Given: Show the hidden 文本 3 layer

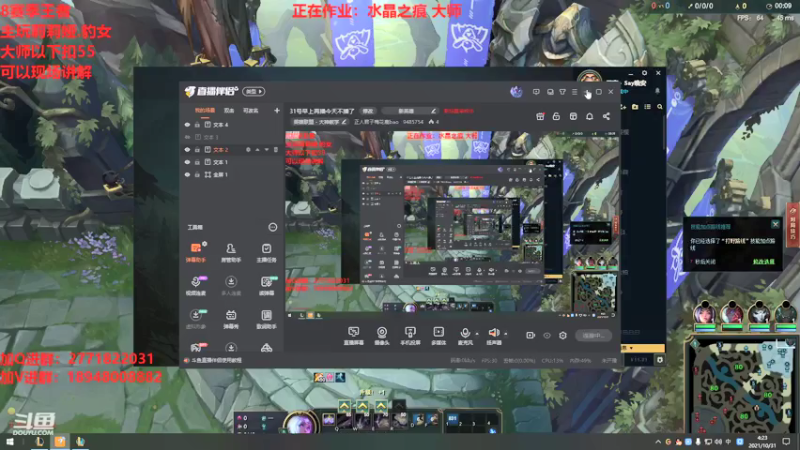Looking at the screenshot, I should (187, 137).
